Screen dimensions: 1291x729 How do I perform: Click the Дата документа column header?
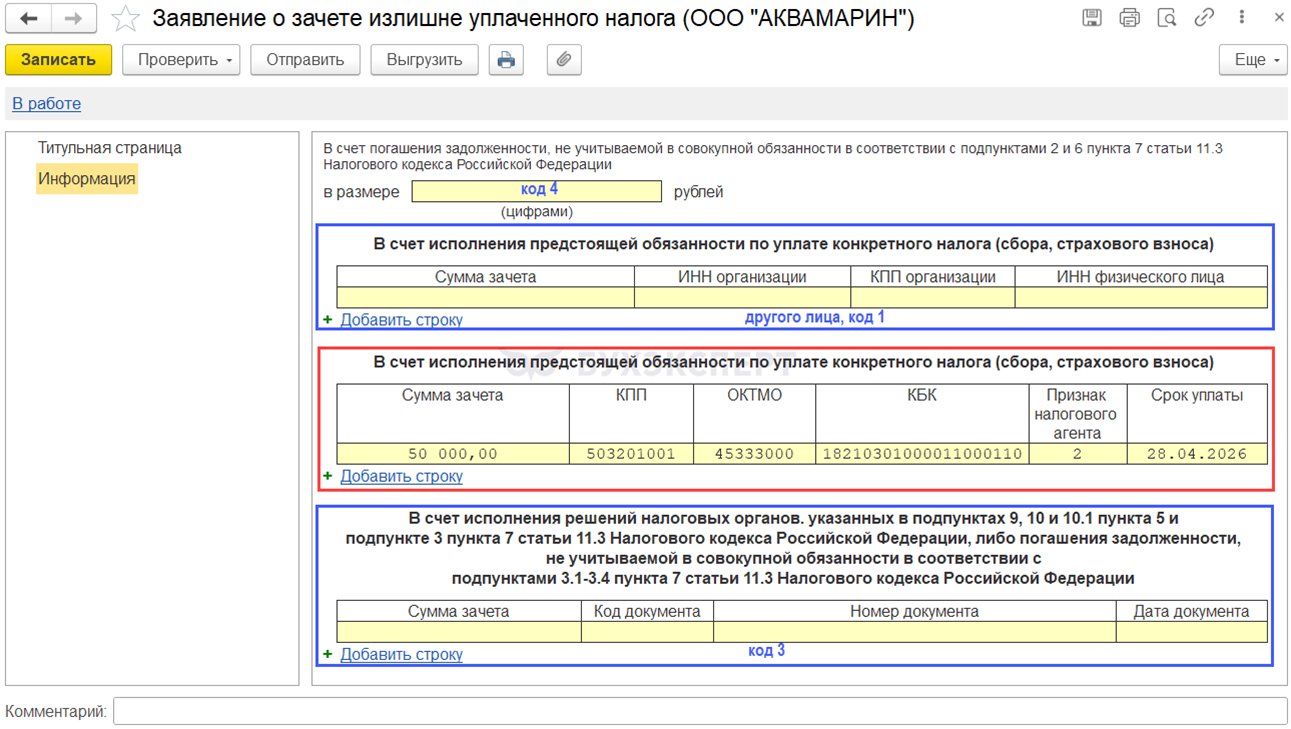pyautogui.click(x=1192, y=611)
